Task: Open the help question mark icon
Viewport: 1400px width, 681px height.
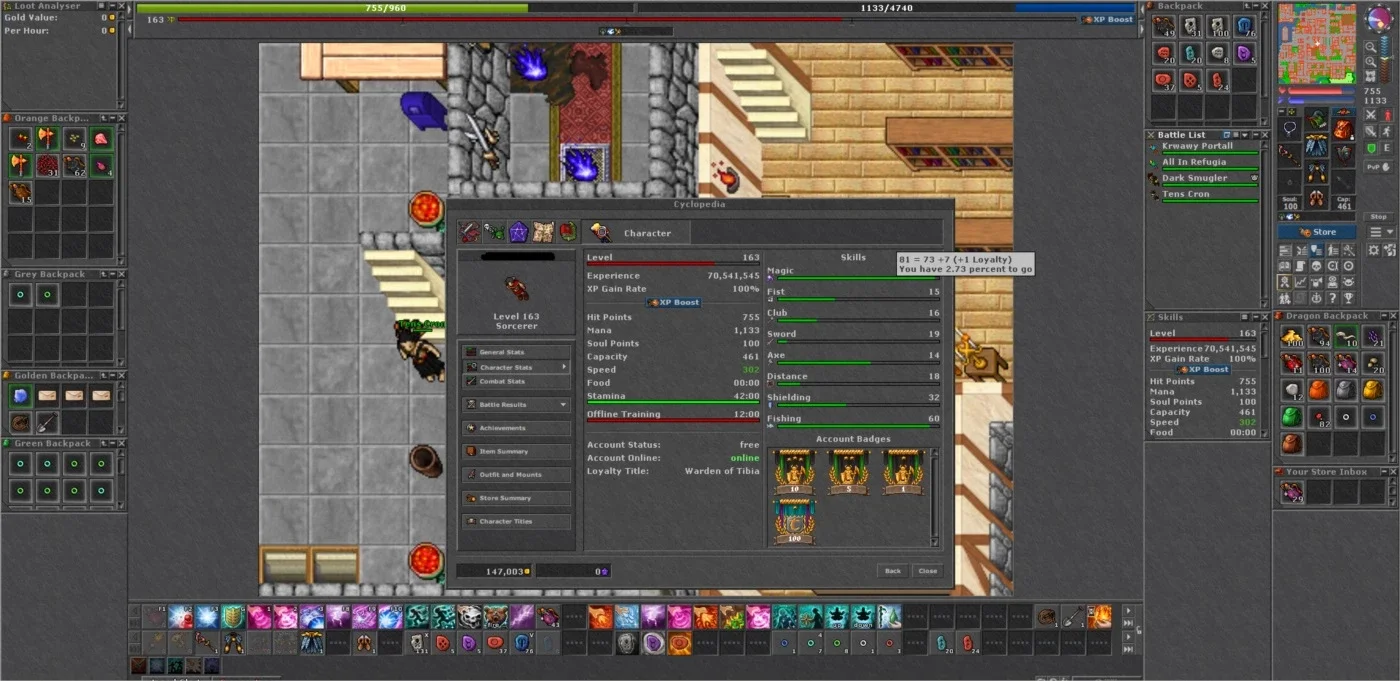Action: coord(1331,298)
